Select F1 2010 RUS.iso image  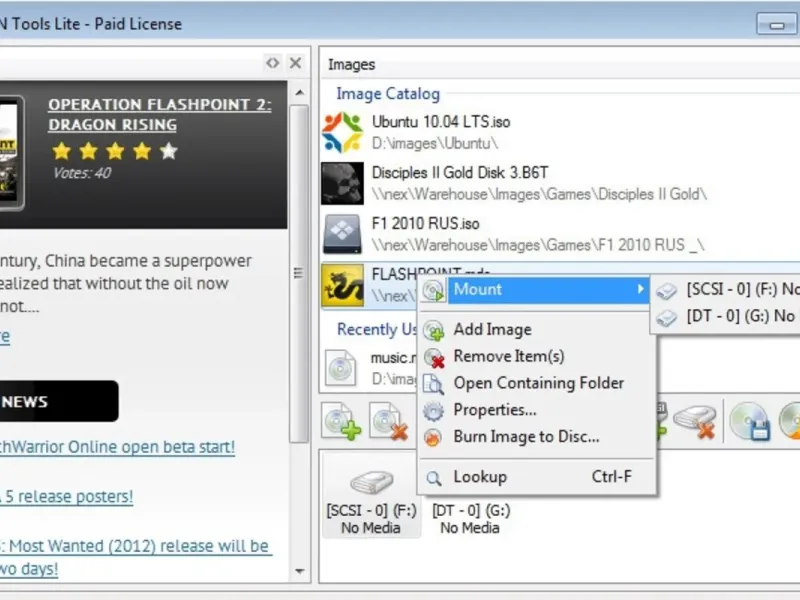click(x=560, y=234)
